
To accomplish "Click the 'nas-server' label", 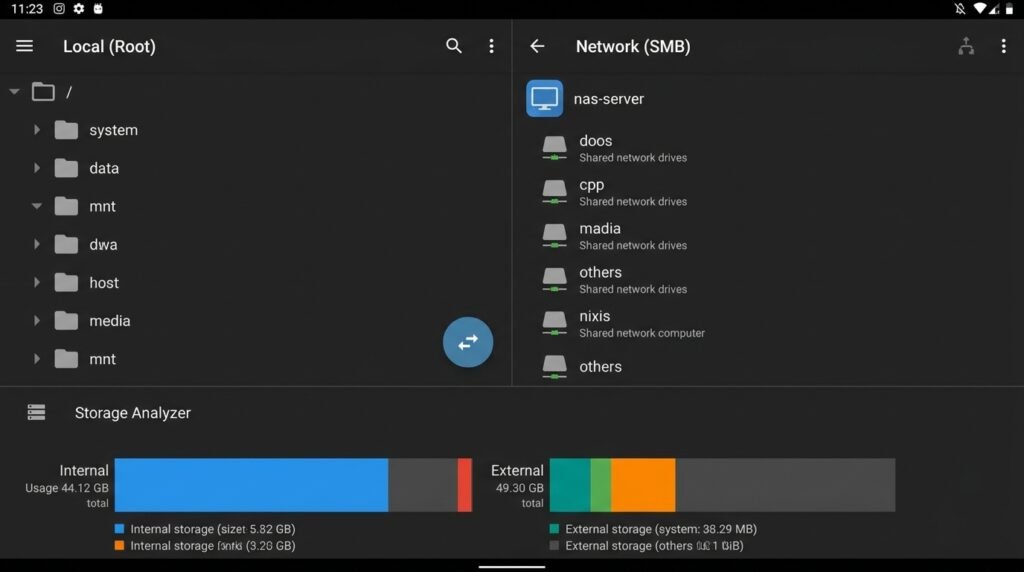I will pos(609,99).
